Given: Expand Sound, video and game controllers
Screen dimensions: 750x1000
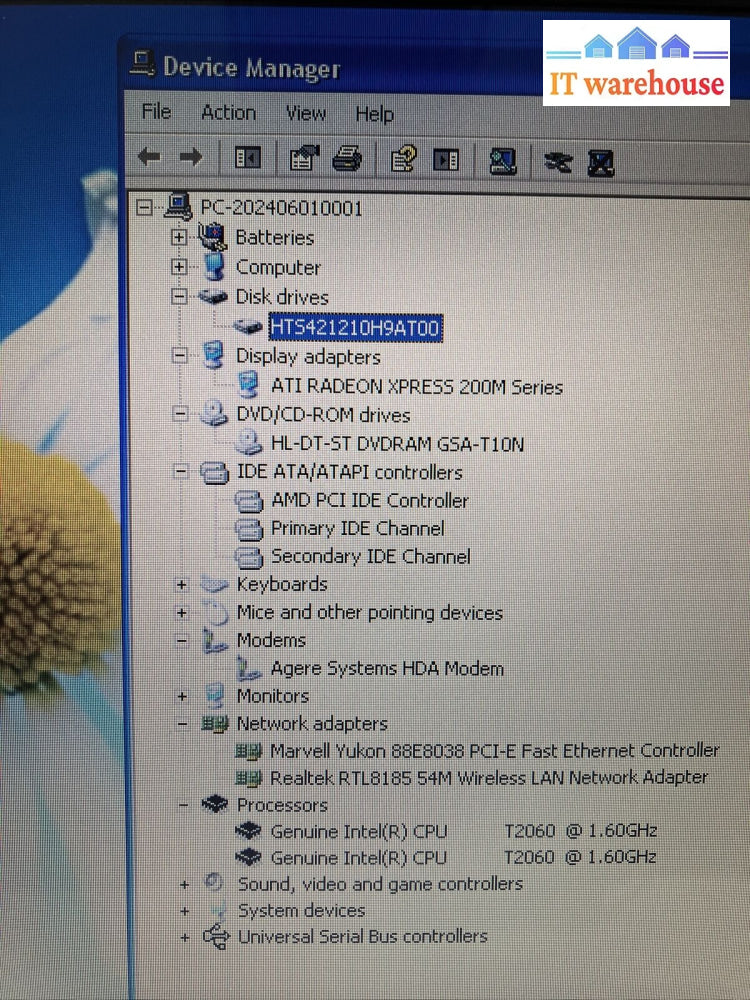Looking at the screenshot, I should (x=184, y=885).
